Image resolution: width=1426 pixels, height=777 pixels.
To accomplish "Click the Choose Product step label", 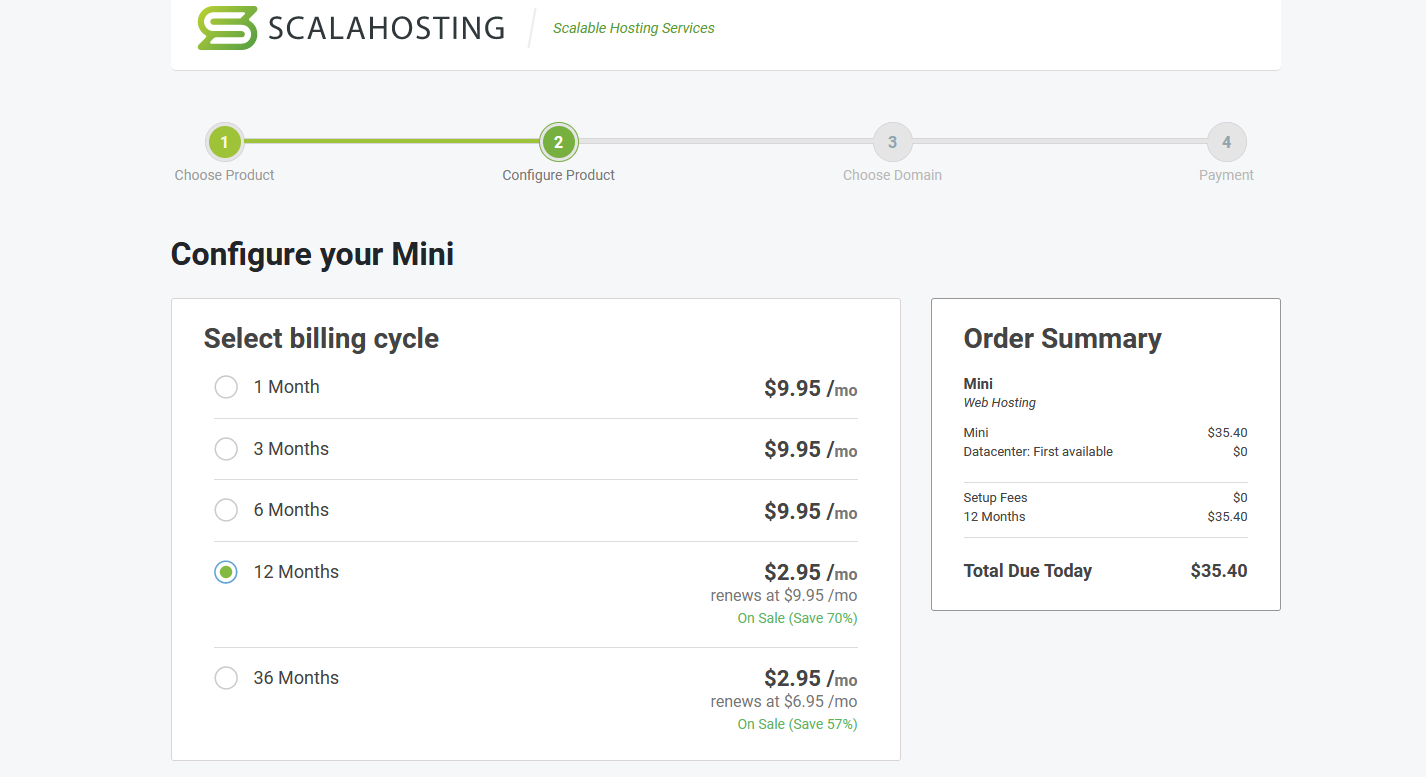I will pyautogui.click(x=224, y=175).
